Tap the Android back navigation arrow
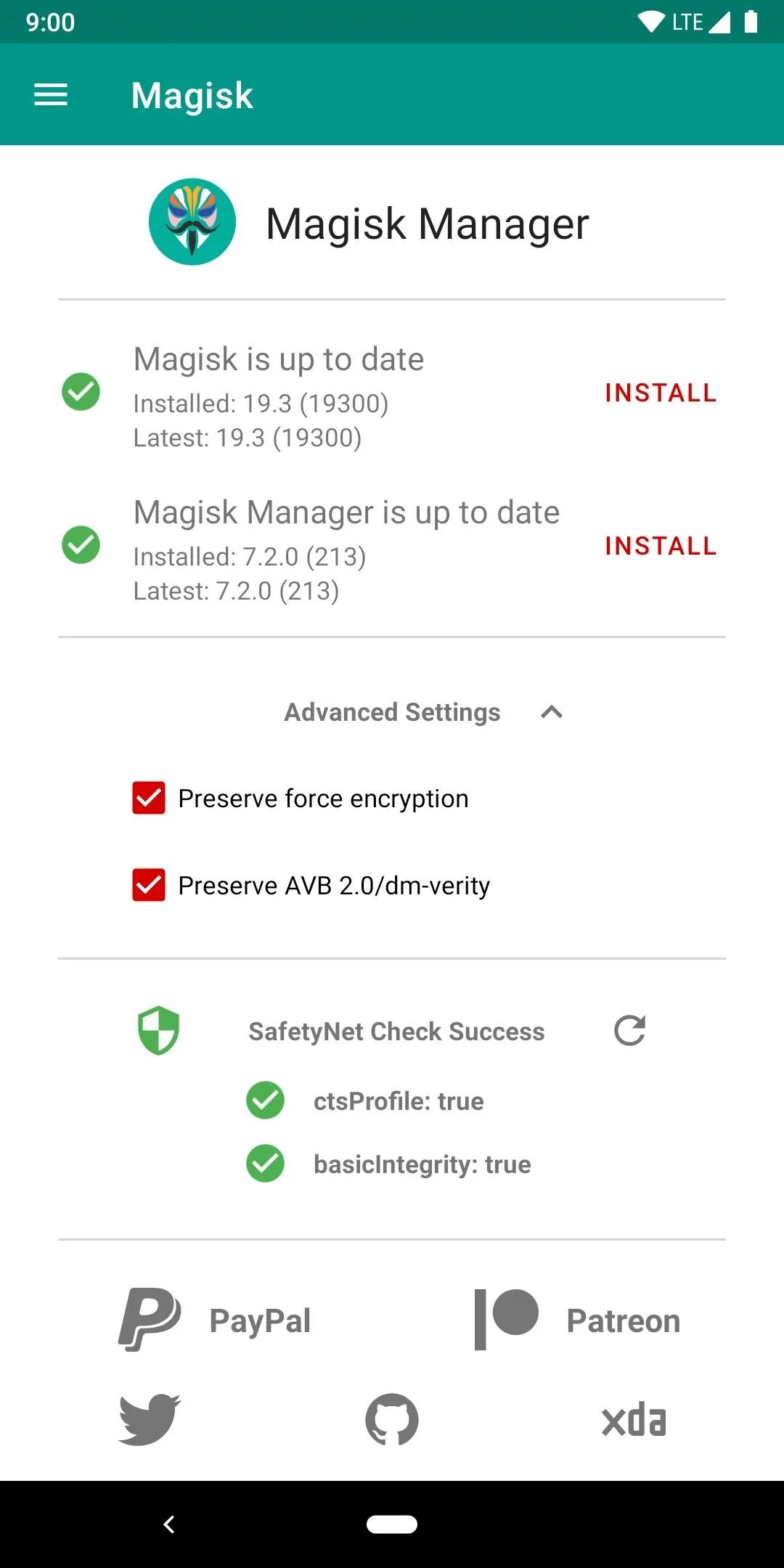Image resolution: width=784 pixels, height=1568 pixels. 169,1524
